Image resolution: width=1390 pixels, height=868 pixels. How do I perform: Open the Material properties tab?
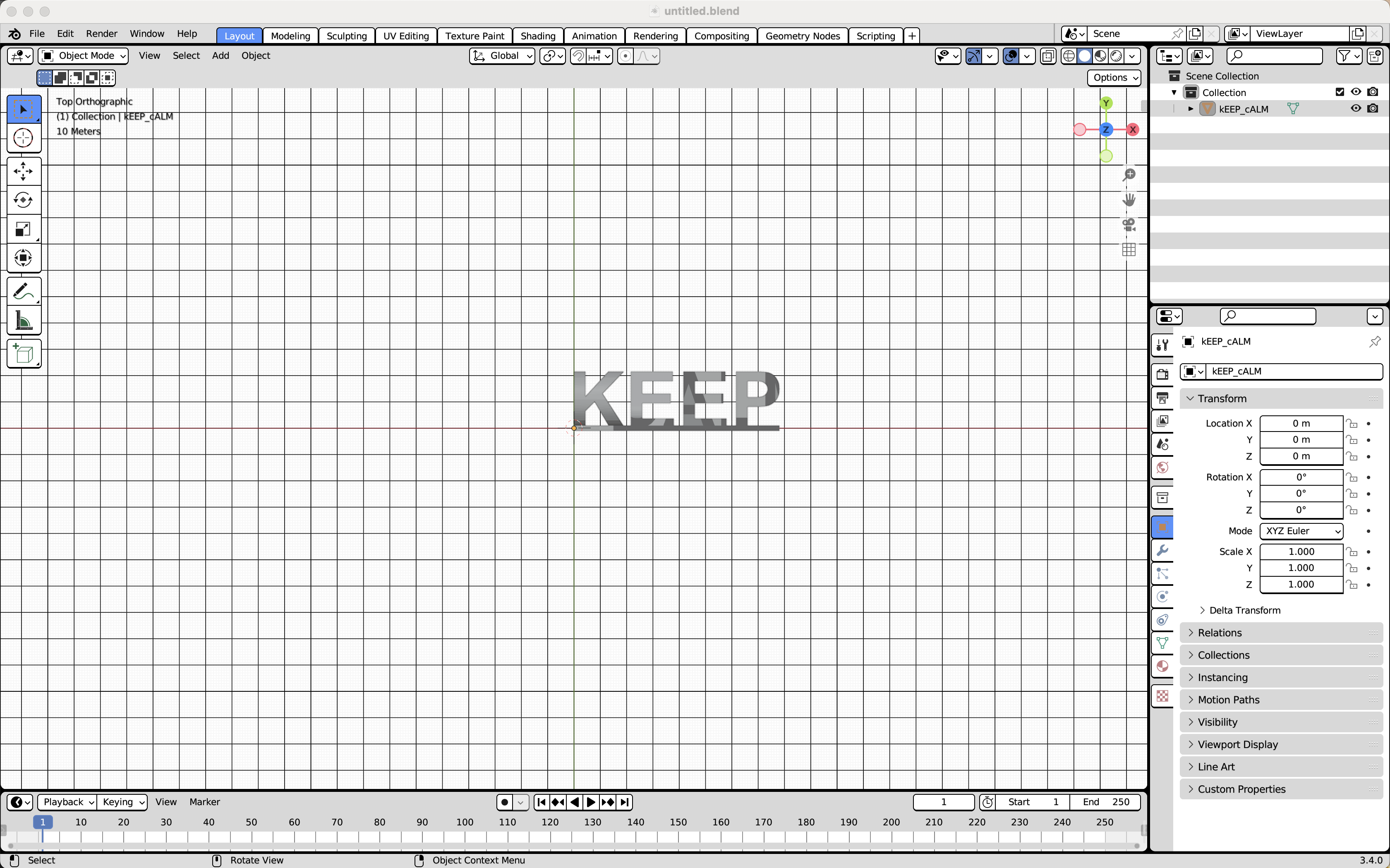(x=1163, y=666)
